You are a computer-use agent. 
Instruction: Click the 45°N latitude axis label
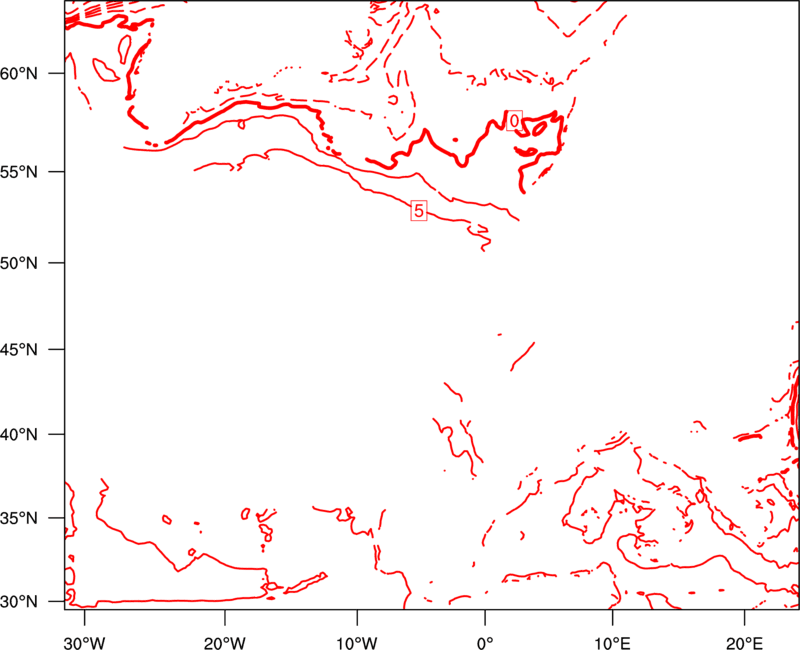coord(19,350)
